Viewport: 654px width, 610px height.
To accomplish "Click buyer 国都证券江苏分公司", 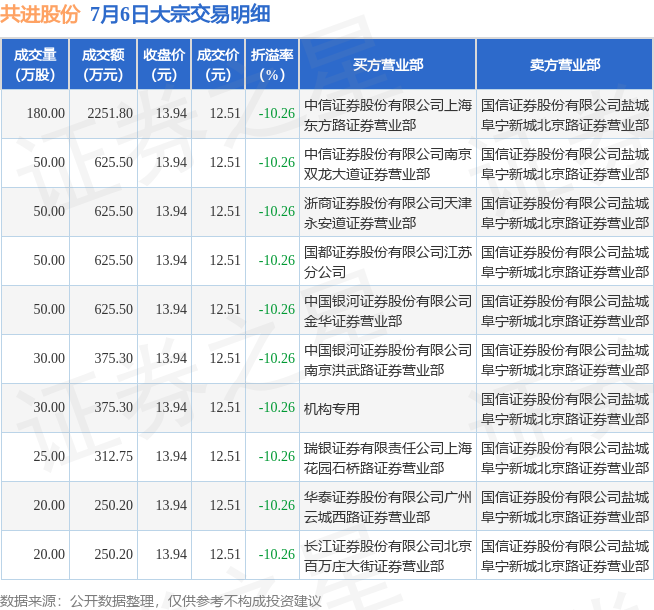I will (x=387, y=262).
